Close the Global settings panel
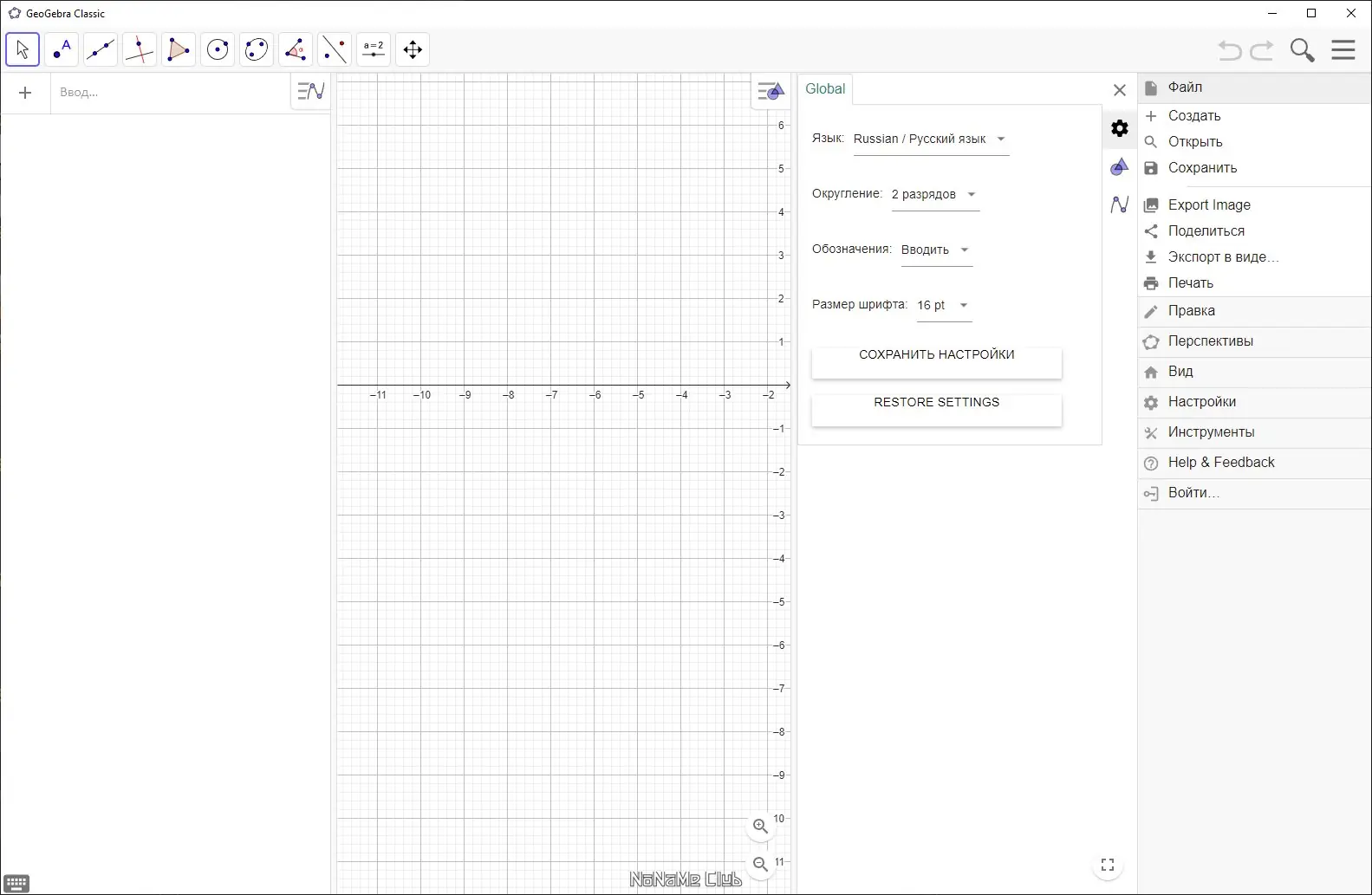This screenshot has width=1372, height=895. pyautogui.click(x=1120, y=90)
